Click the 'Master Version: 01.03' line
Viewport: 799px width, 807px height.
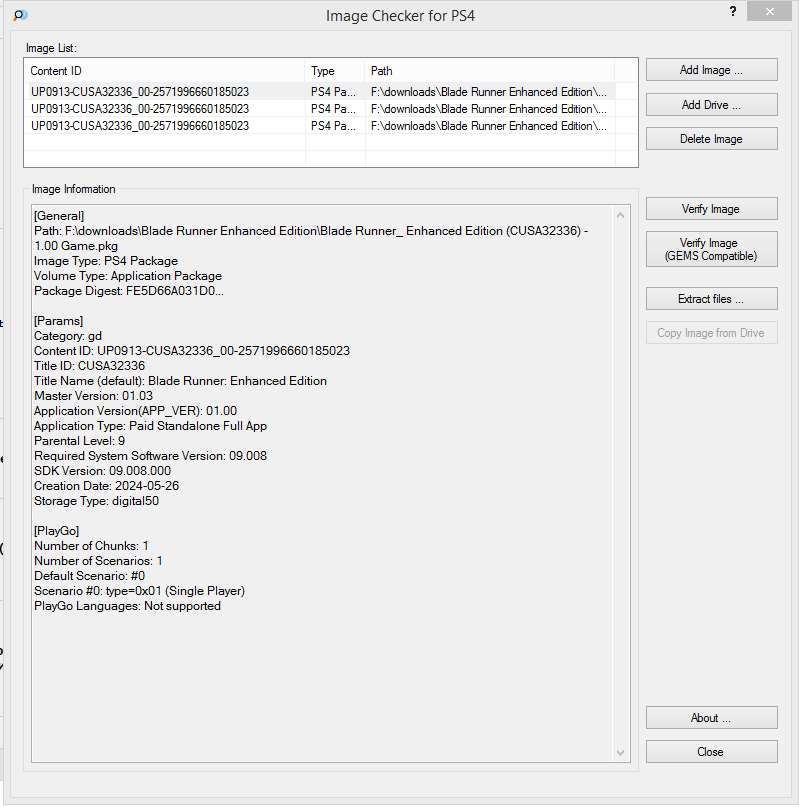93,396
